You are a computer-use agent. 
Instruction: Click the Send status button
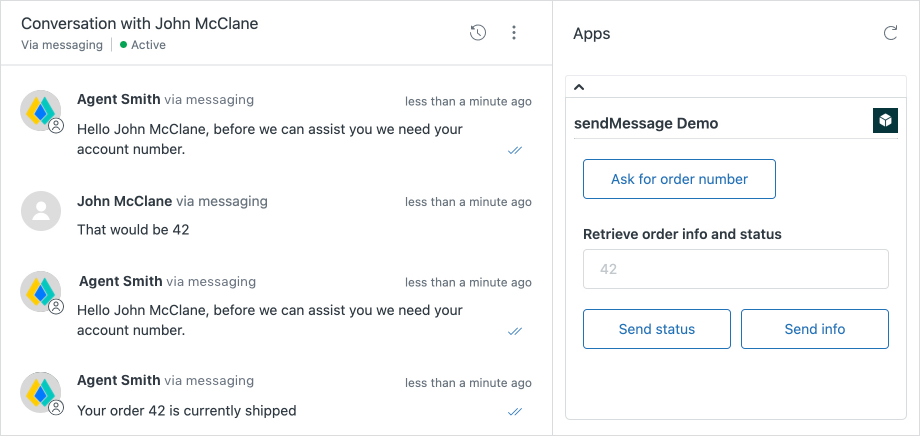click(657, 329)
